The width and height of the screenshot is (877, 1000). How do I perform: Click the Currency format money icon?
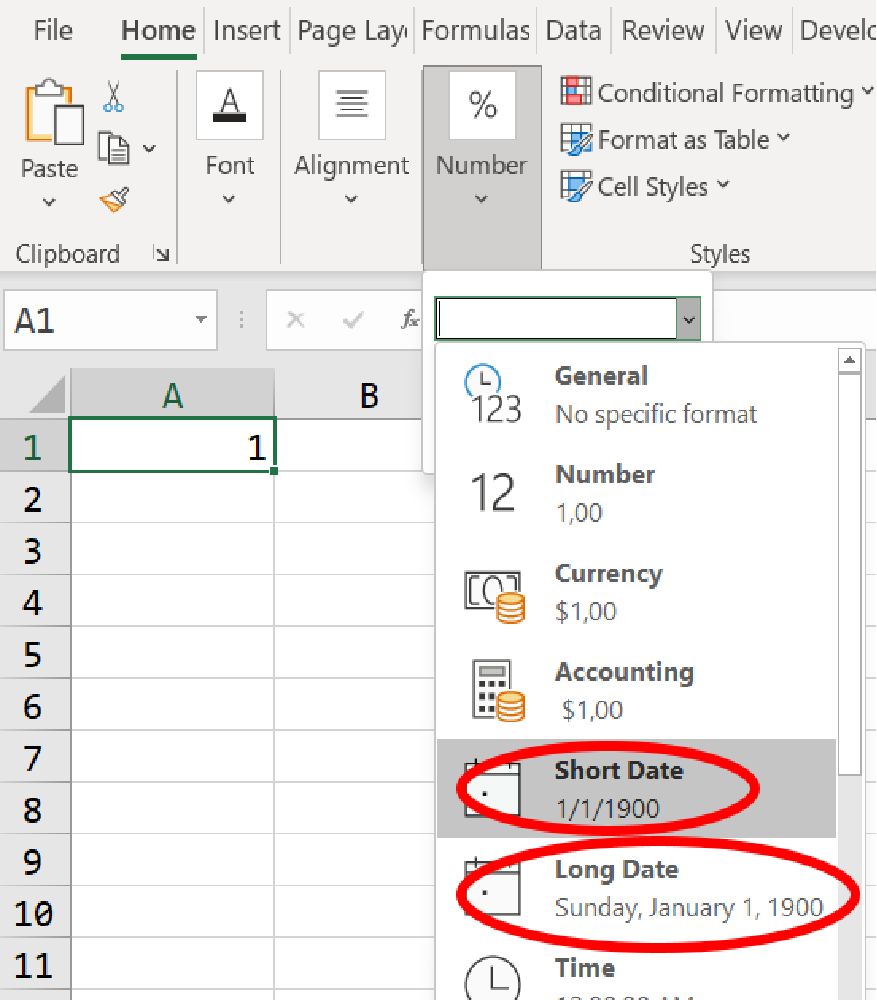click(x=494, y=595)
